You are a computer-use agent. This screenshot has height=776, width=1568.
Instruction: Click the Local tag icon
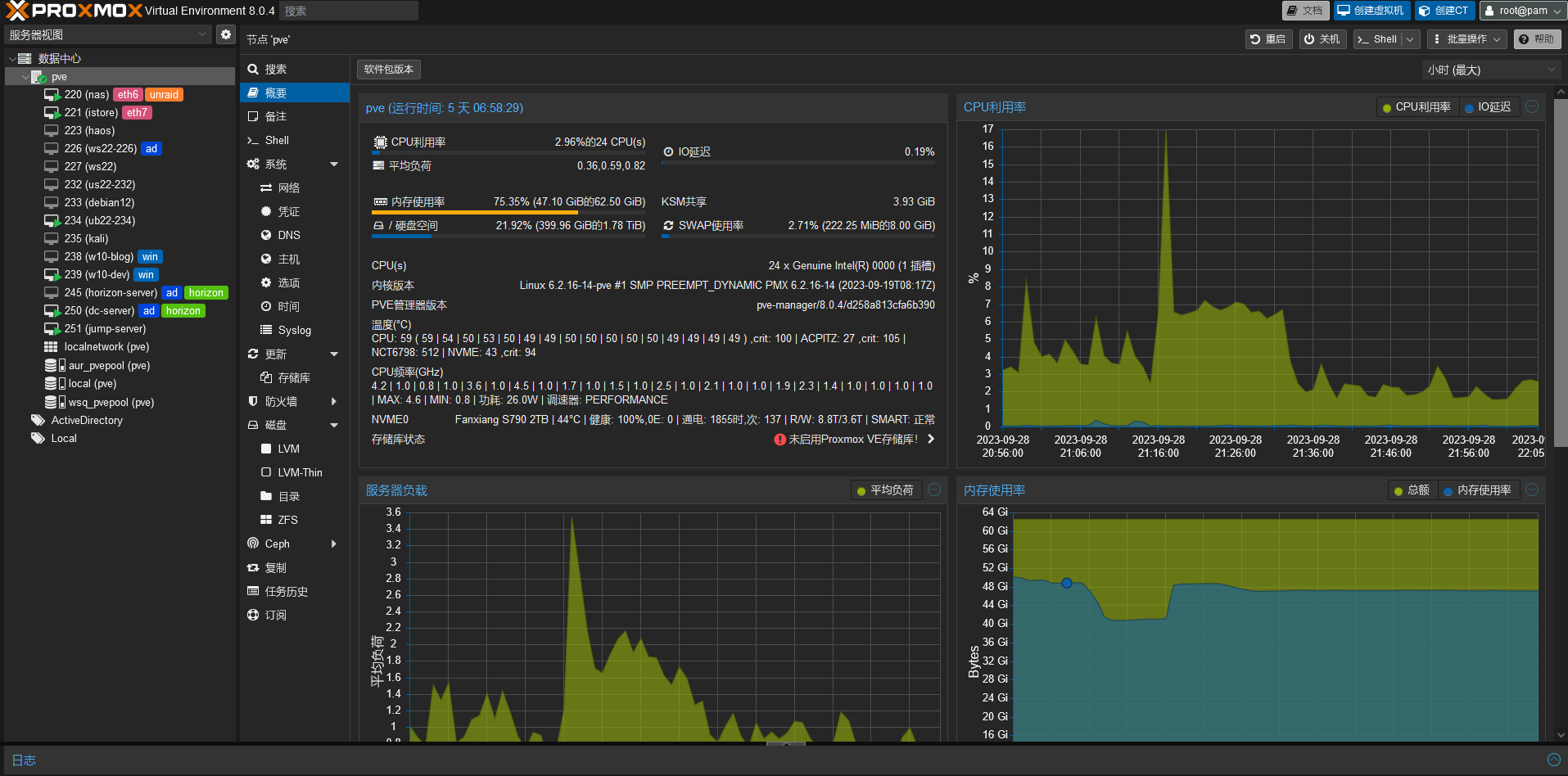coord(38,439)
